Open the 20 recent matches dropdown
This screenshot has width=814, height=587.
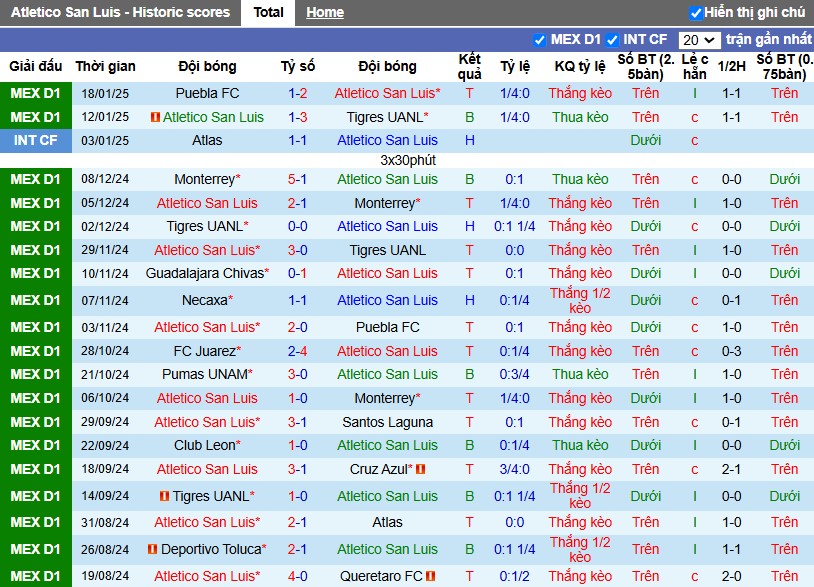(699, 40)
